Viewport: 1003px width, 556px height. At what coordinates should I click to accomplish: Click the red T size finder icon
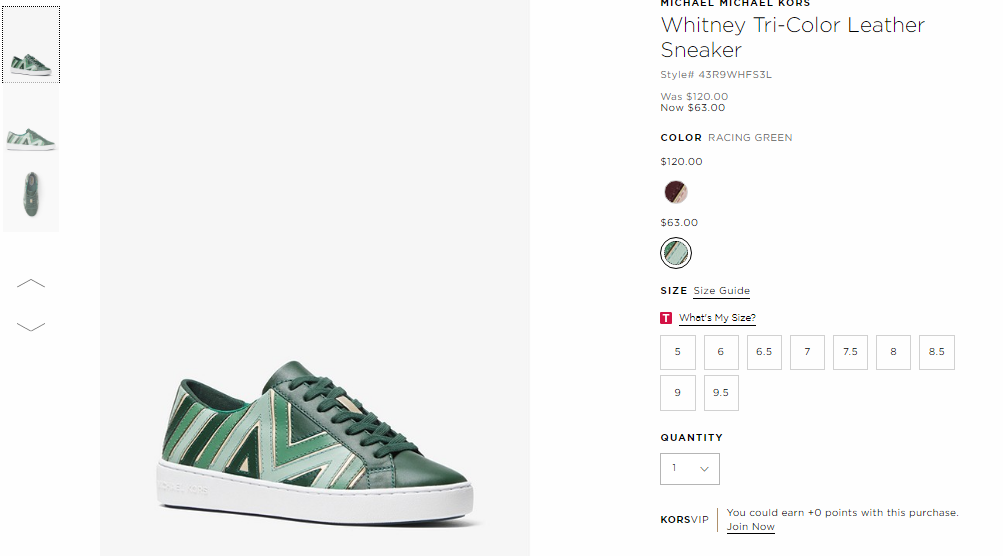point(666,318)
